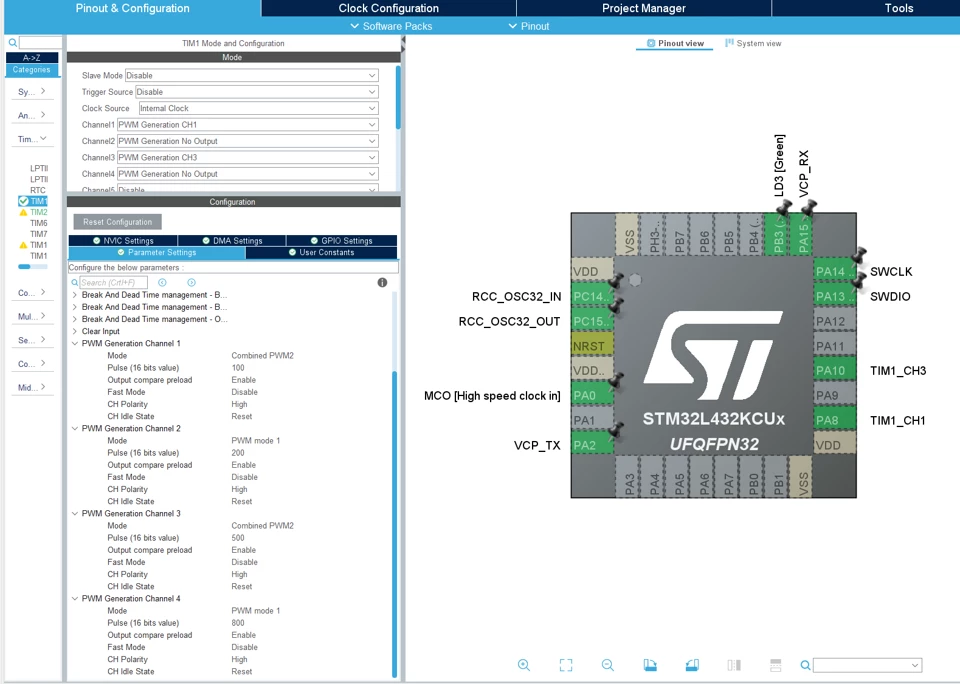The image size is (960, 684).
Task: Select PA10 pin assigned to TIM1_CH3
Action: (834, 370)
